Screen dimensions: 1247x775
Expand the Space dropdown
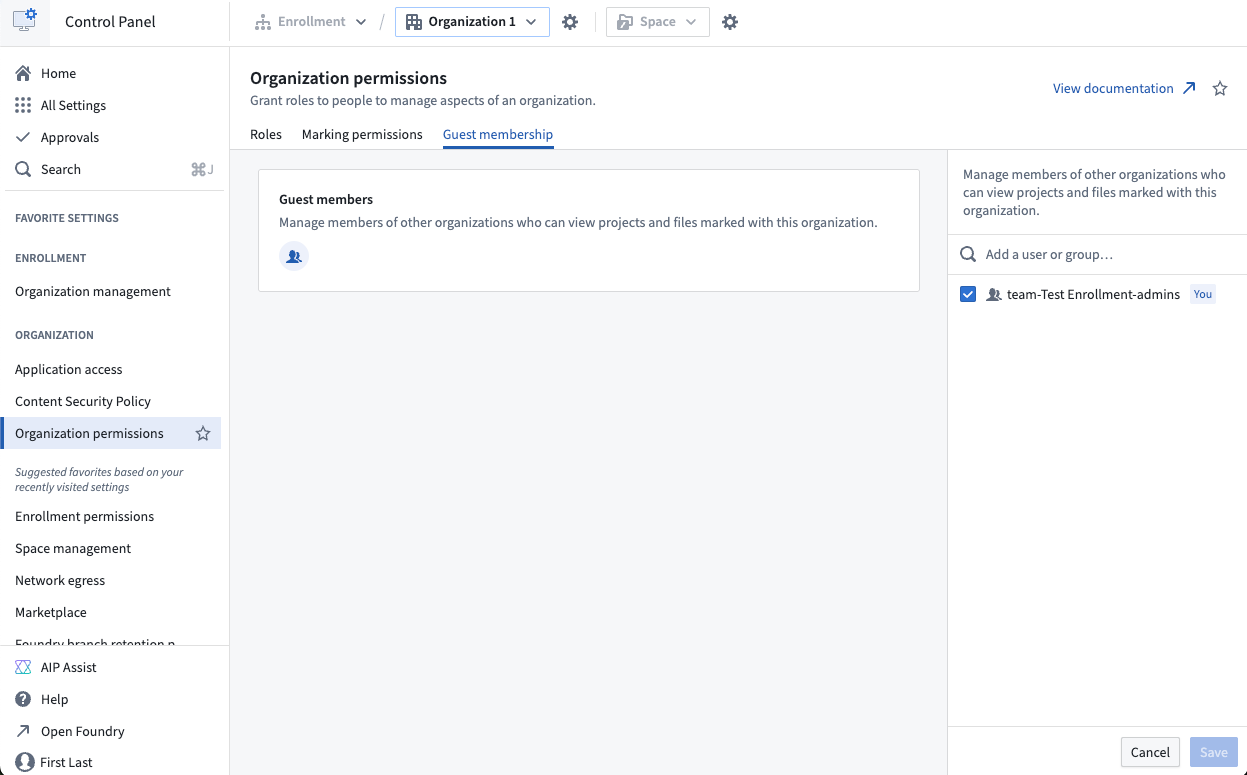(657, 22)
